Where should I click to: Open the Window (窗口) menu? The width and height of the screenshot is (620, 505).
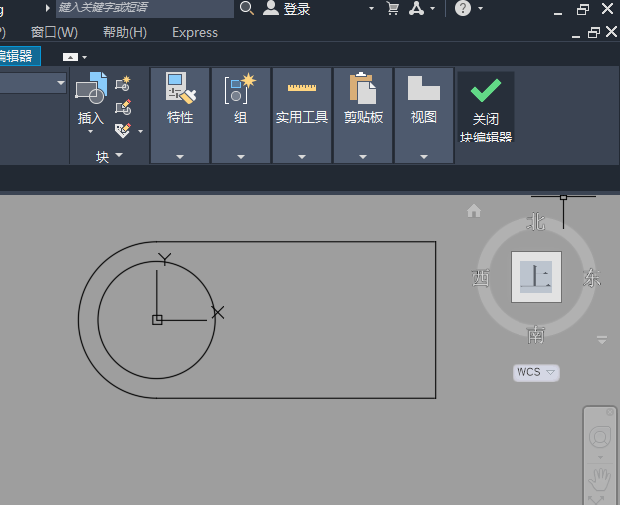click(x=54, y=32)
